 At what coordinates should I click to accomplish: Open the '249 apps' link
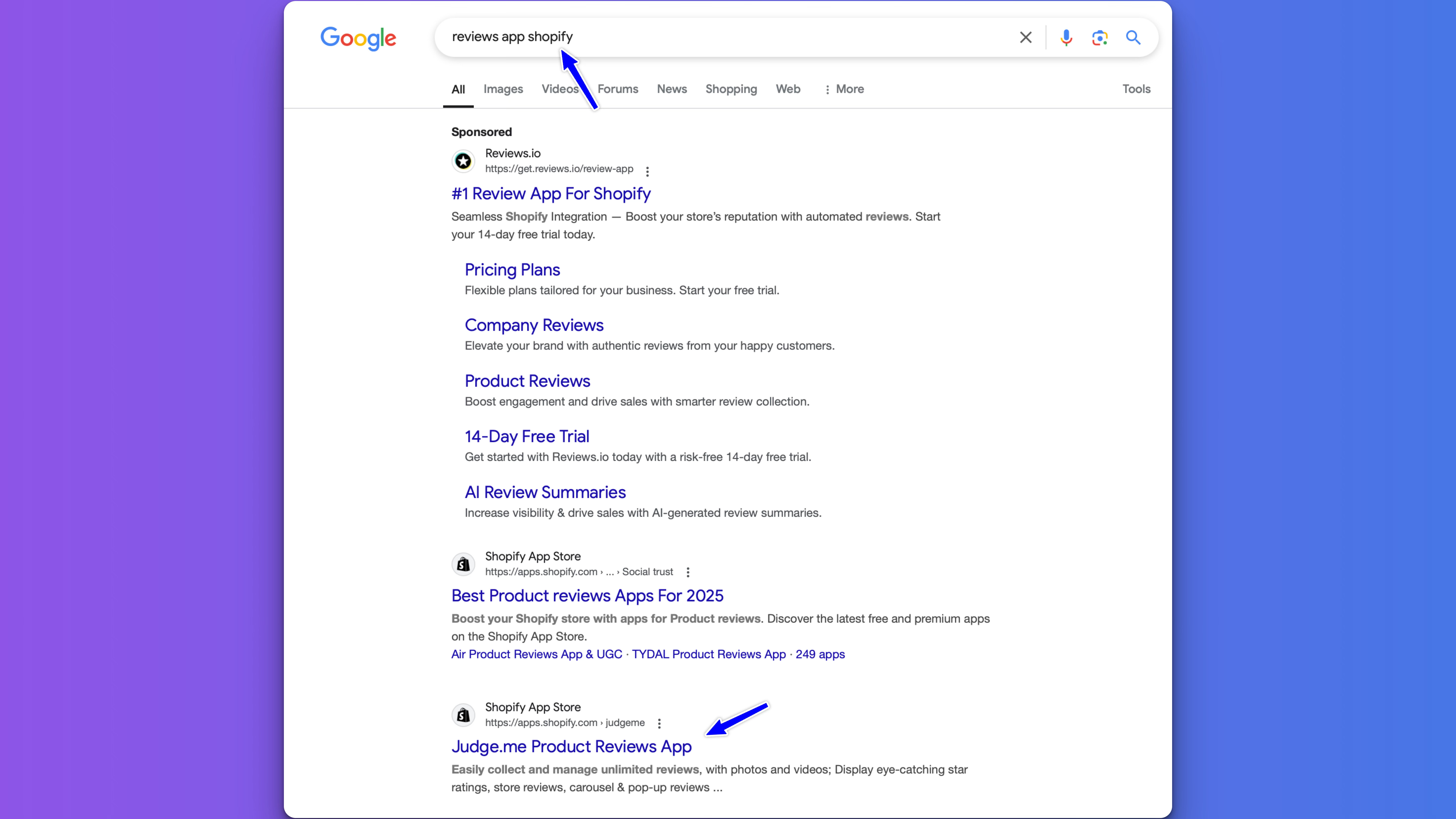coord(820,655)
